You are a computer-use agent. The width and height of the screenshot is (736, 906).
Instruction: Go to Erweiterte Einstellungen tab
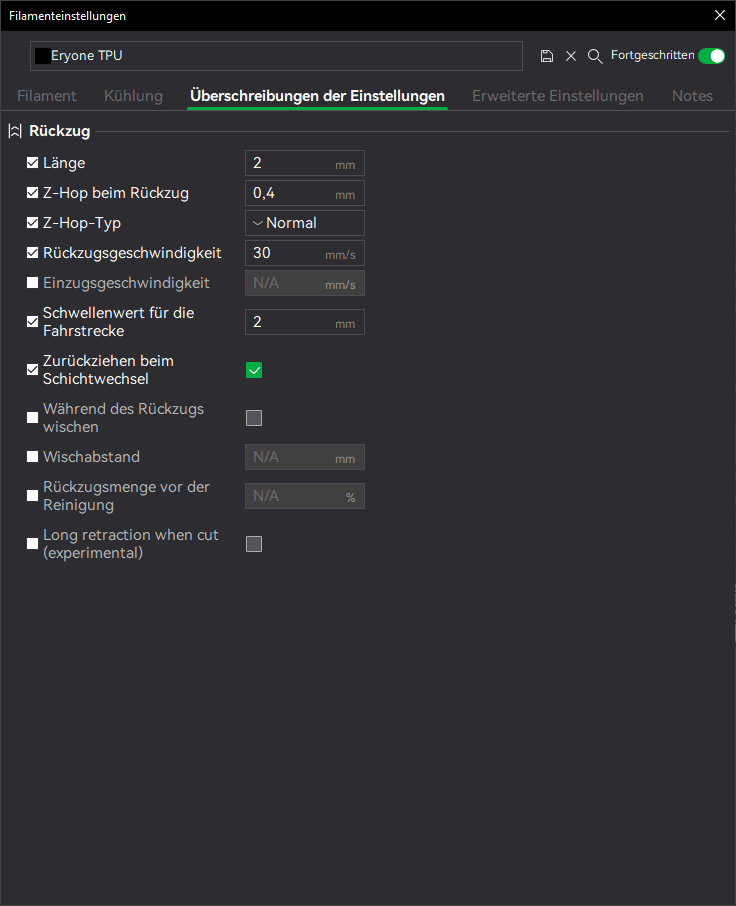click(x=557, y=96)
